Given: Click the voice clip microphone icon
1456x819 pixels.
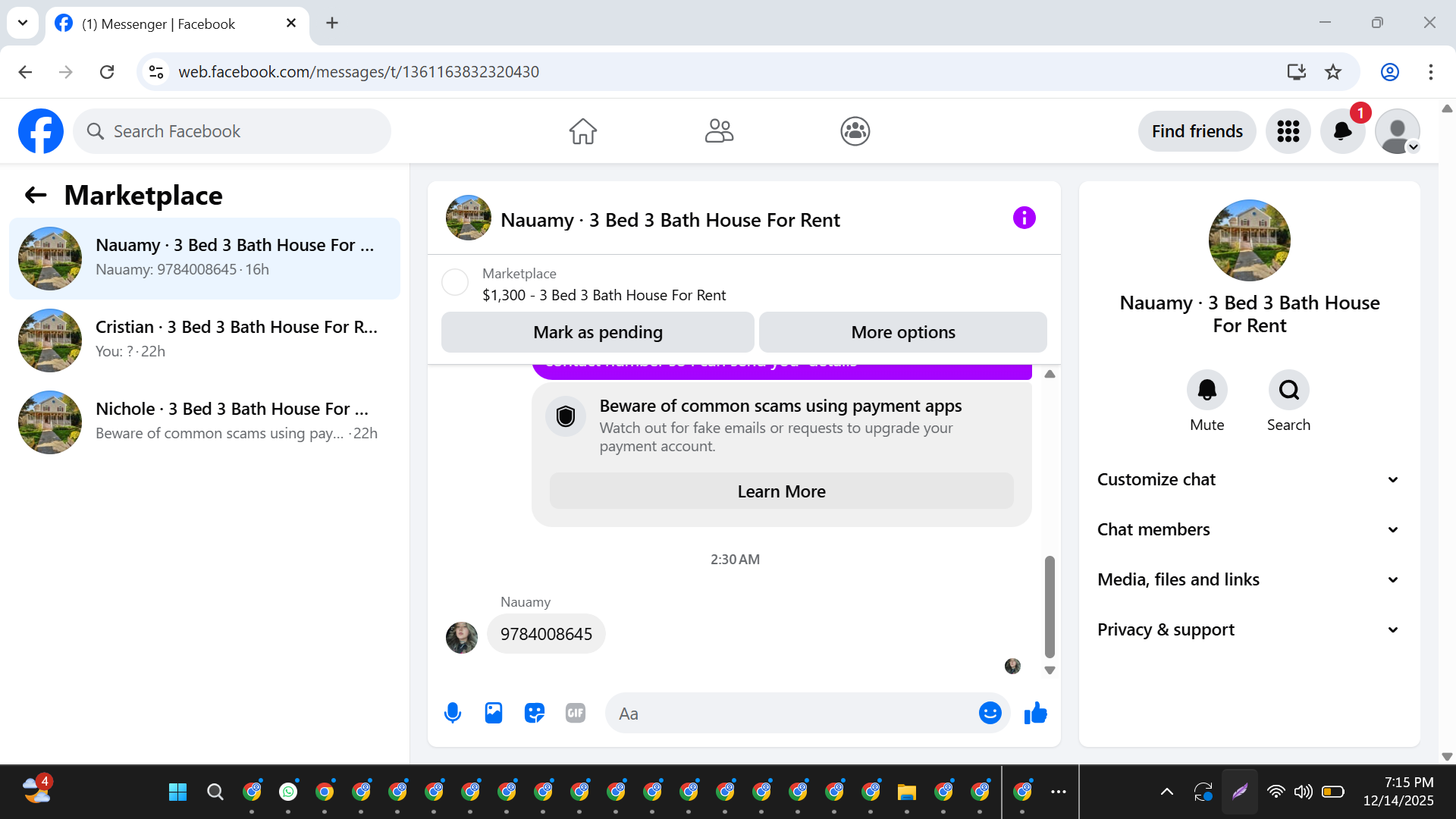Looking at the screenshot, I should pyautogui.click(x=453, y=713).
